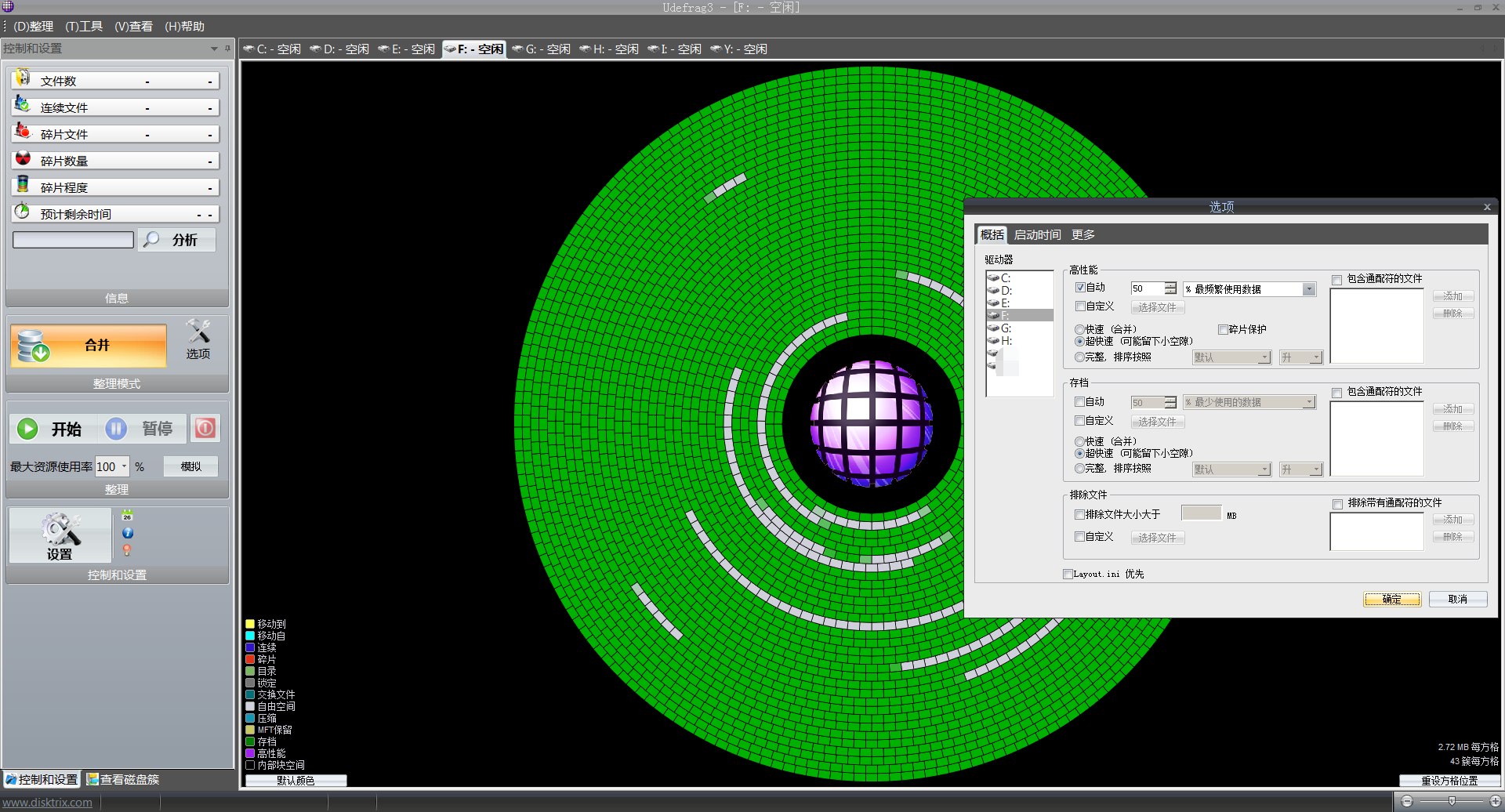Close the Options (选项) dialog
Screen dimensions: 1505x812
1487,207
